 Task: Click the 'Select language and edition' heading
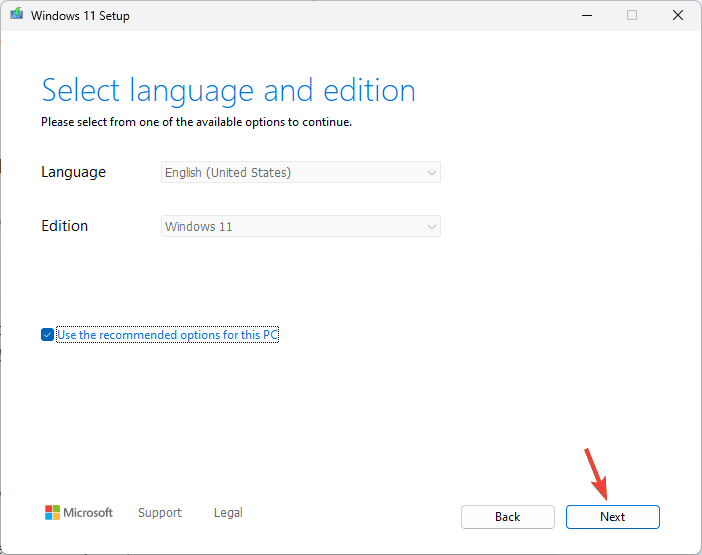tap(228, 91)
